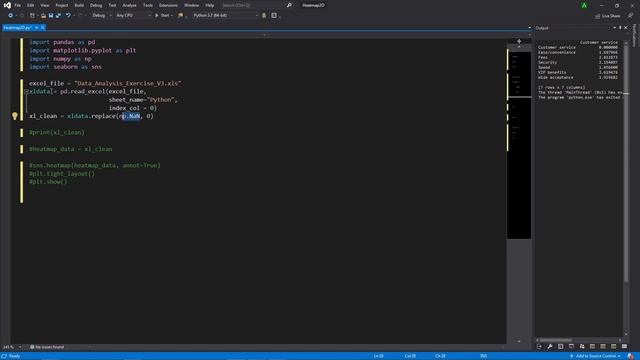Click the first icon below Output panel
The image size is (640, 360).
coord(539,347)
